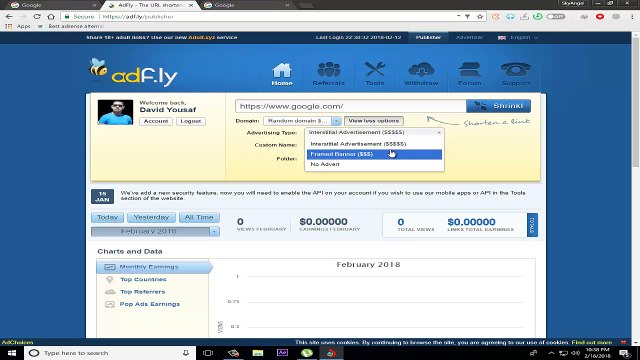The image size is (640, 360).
Task: Open the Best adsense alternative bookmark
Action: coord(71,26)
